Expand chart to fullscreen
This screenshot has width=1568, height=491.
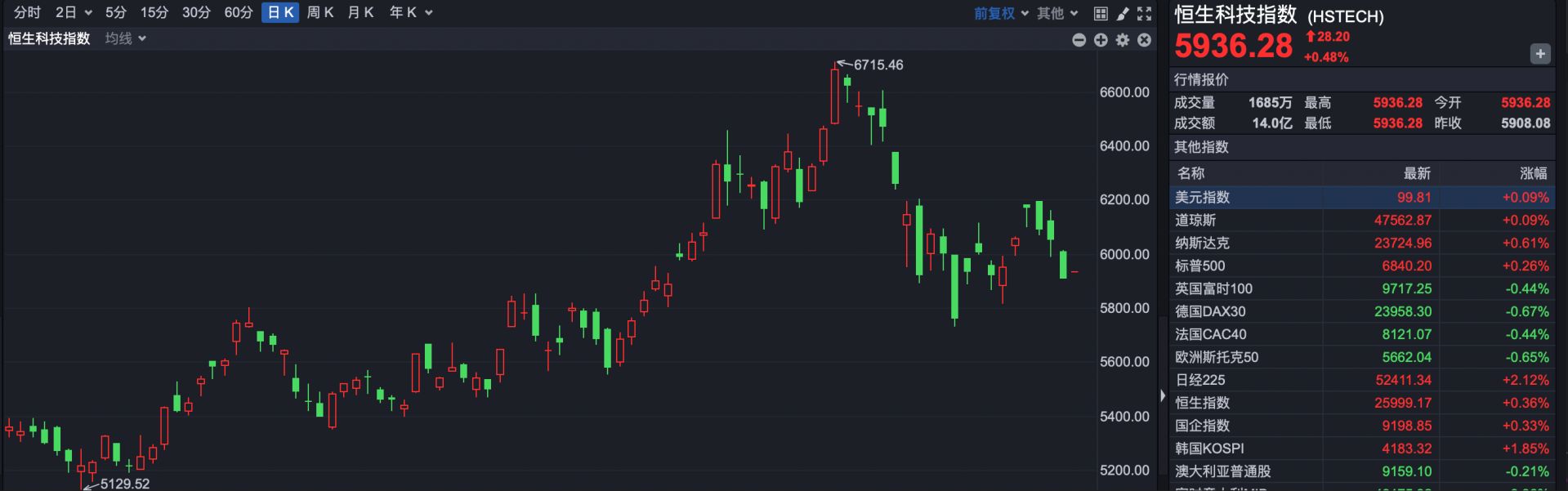click(1144, 13)
